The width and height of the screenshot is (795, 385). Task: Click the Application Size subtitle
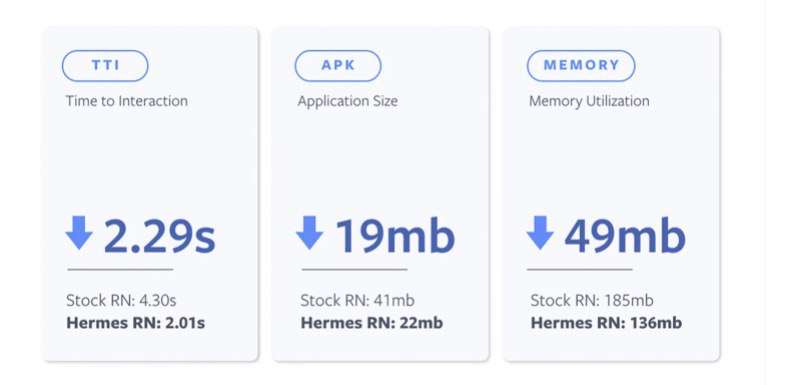pyautogui.click(x=348, y=101)
